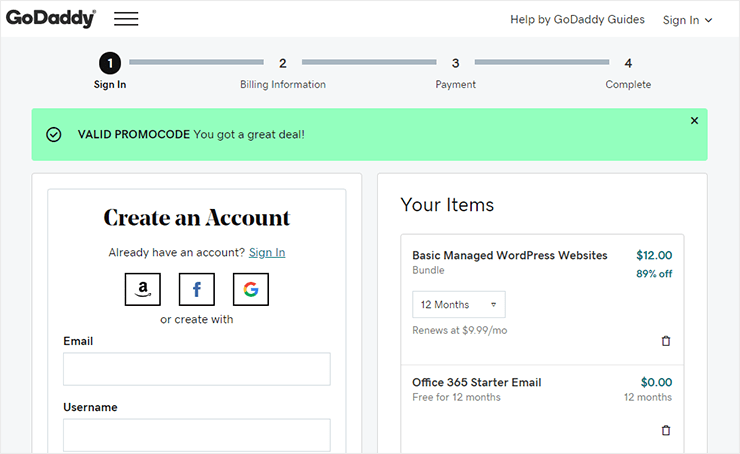Open Help by GoDaddy Guides
Screen dimensions: 740x454
[x=577, y=19]
